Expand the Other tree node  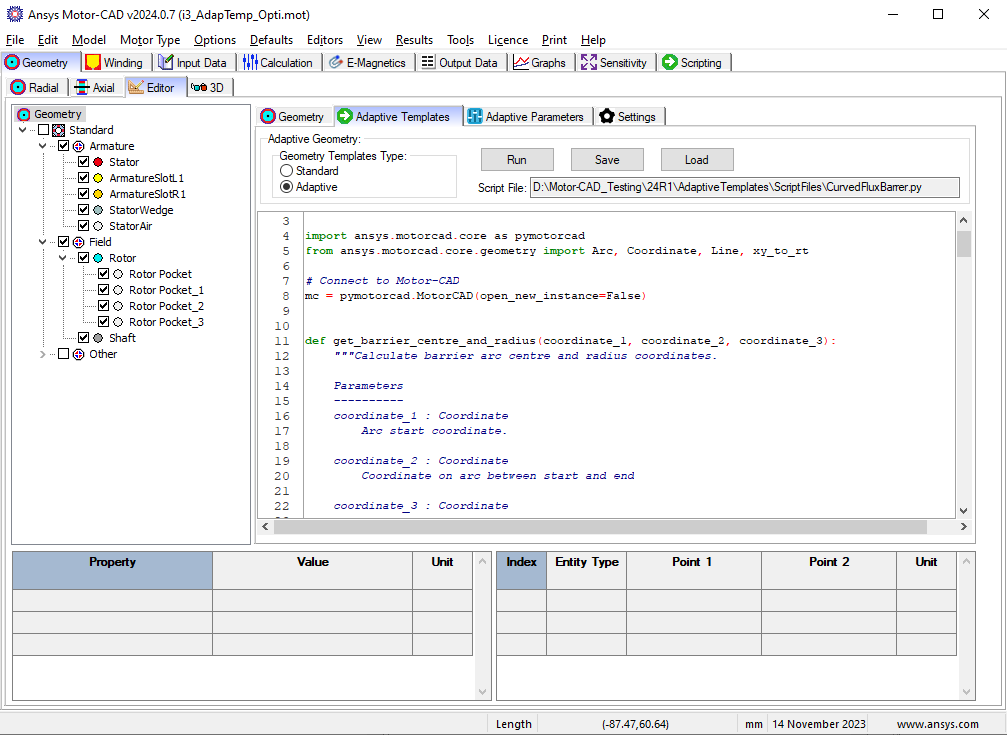[x=42, y=354]
